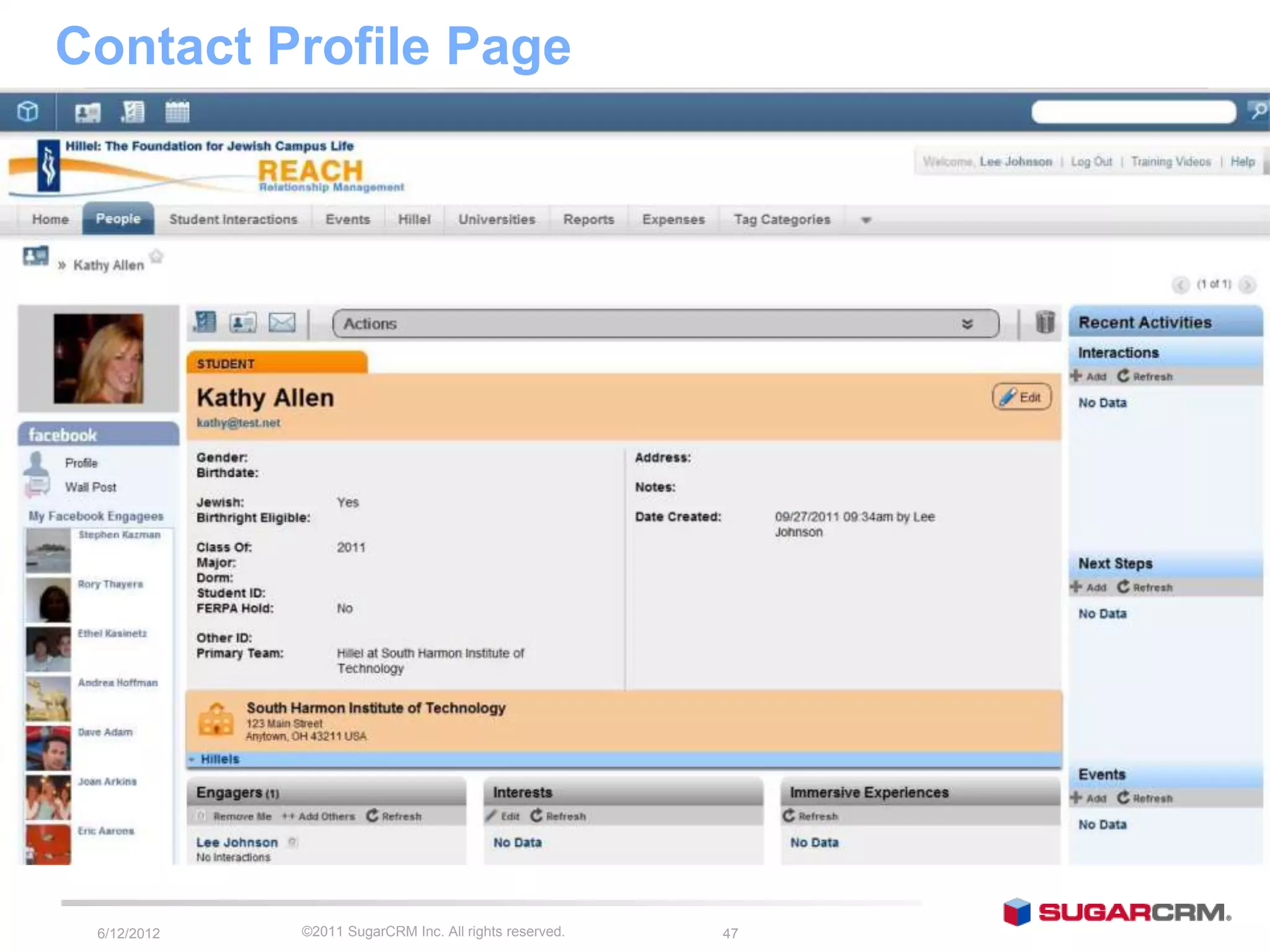Edit the Interests panel
1270x952 pixels.
tap(503, 816)
